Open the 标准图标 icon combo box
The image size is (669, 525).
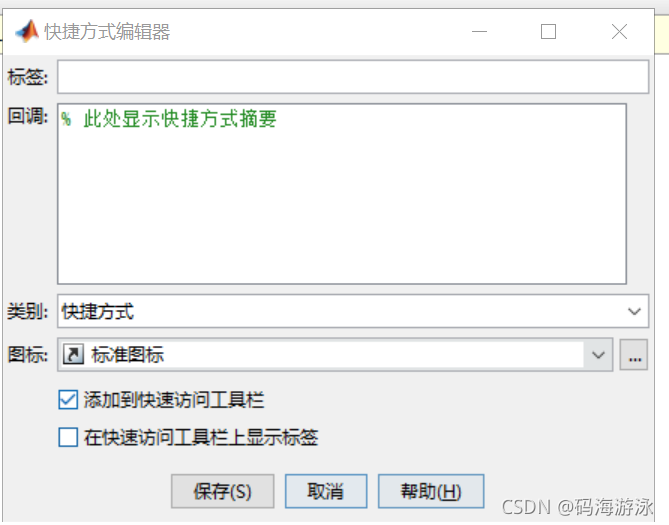(335, 355)
